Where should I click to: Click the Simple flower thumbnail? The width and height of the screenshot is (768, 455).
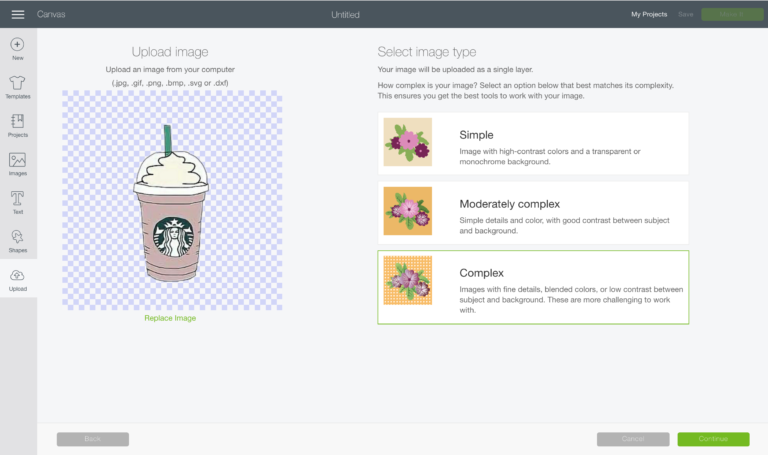coord(408,142)
